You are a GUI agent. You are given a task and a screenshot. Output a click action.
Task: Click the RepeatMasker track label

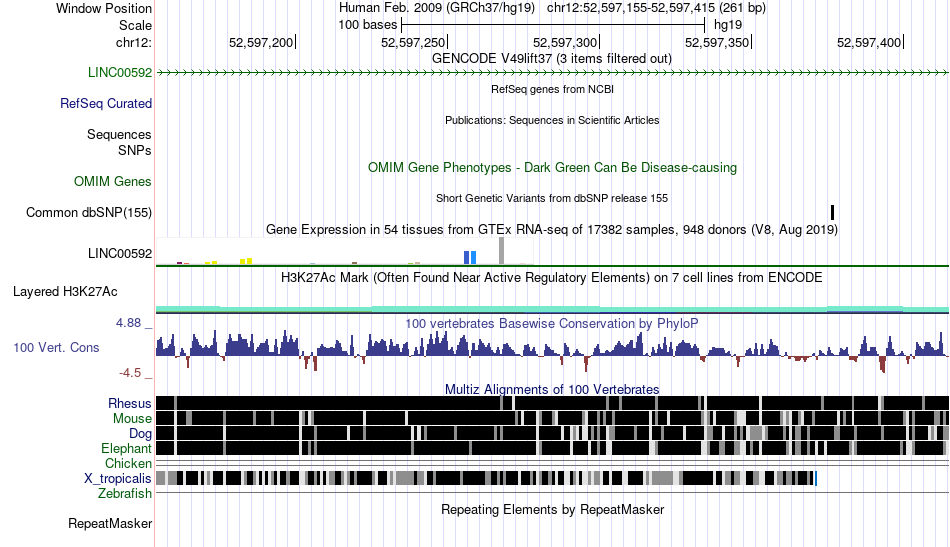[x=110, y=523]
